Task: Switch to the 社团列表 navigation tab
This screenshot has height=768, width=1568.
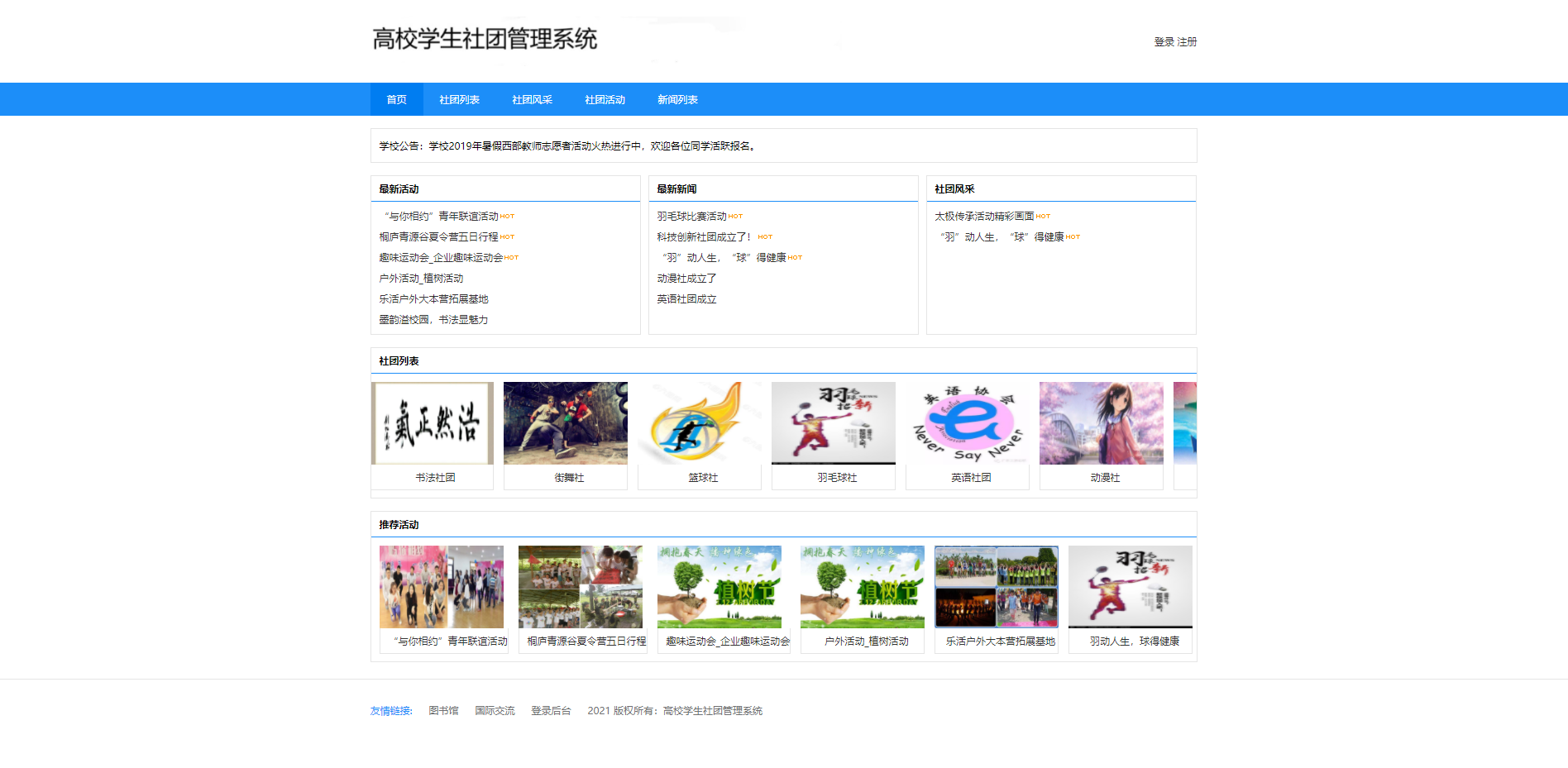Action: click(x=458, y=99)
